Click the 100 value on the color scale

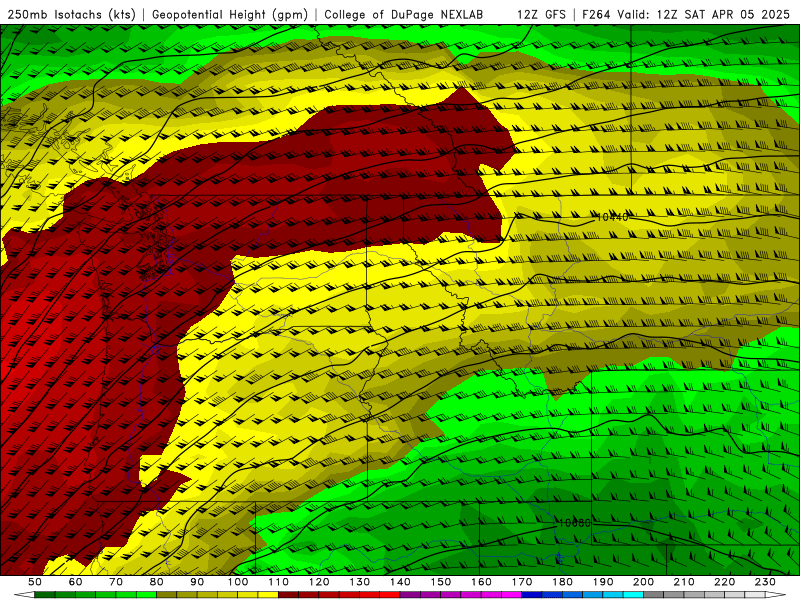(238, 582)
